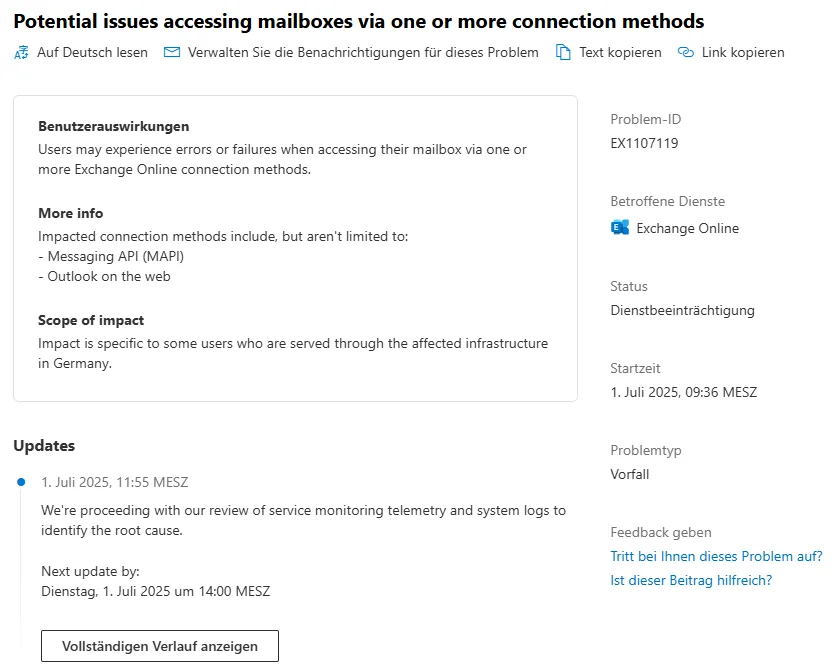This screenshot has width=840, height=667.
Task: Click the Exchange Online service icon
Action: [x=620, y=228]
